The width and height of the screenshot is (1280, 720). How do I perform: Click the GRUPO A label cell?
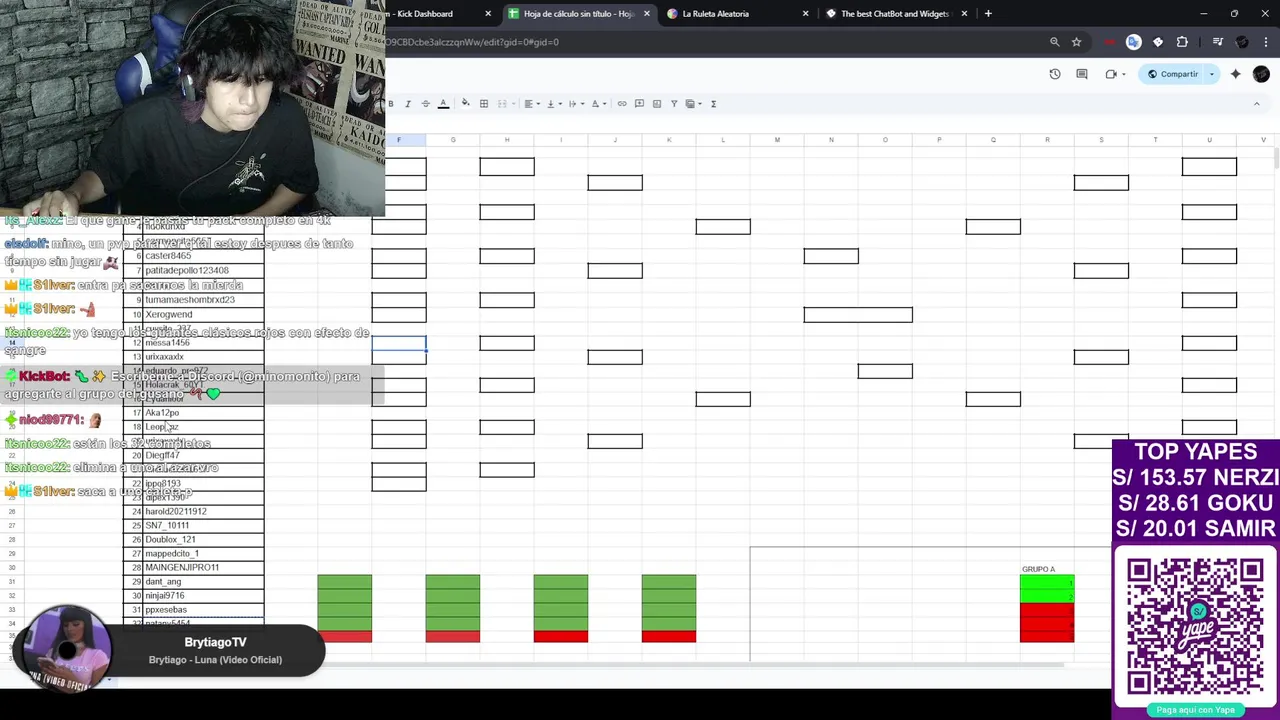(x=1047, y=569)
